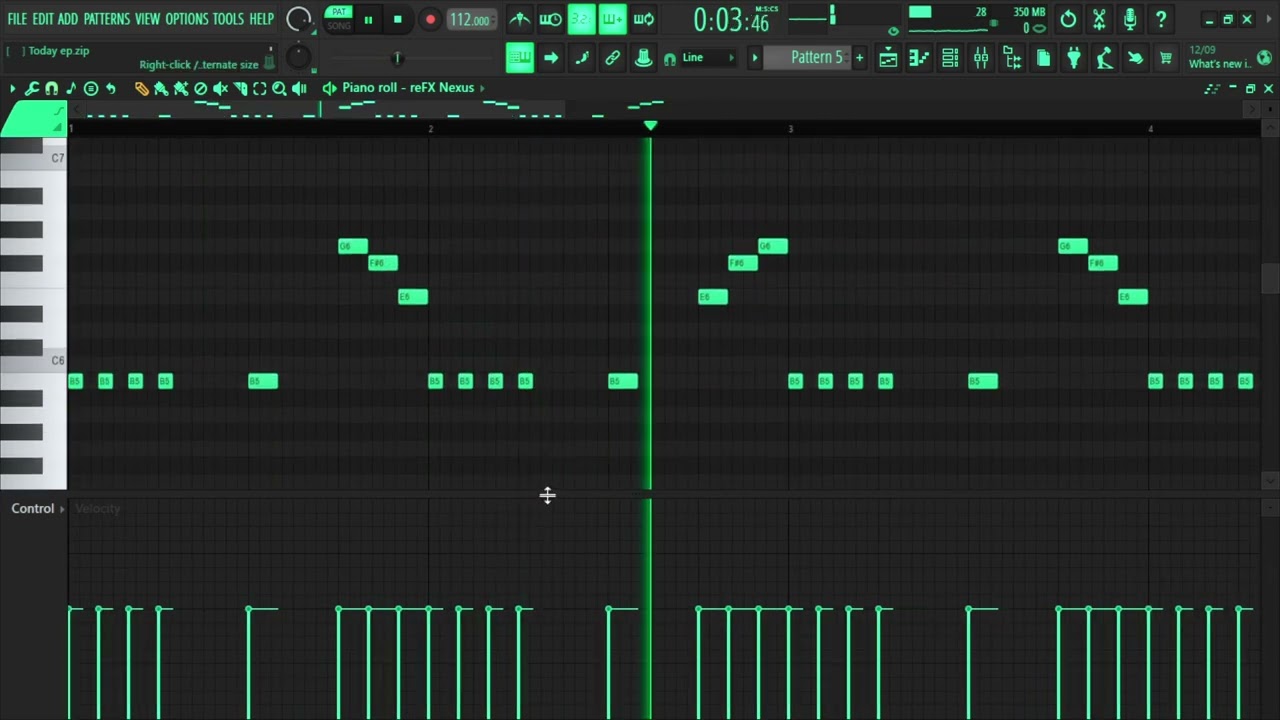Click the song position slider

(x=396, y=58)
